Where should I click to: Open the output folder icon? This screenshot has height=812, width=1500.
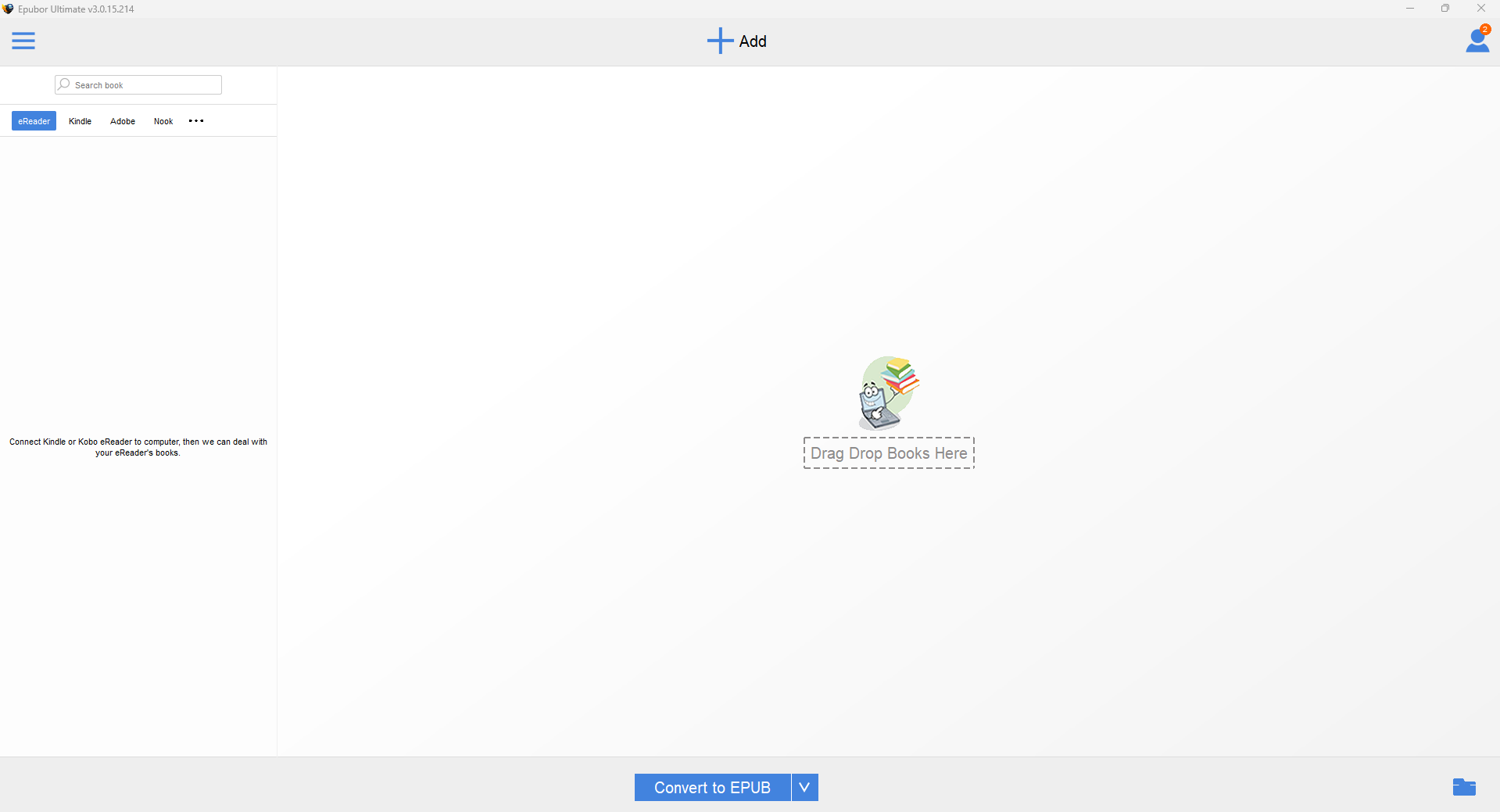coord(1464,787)
